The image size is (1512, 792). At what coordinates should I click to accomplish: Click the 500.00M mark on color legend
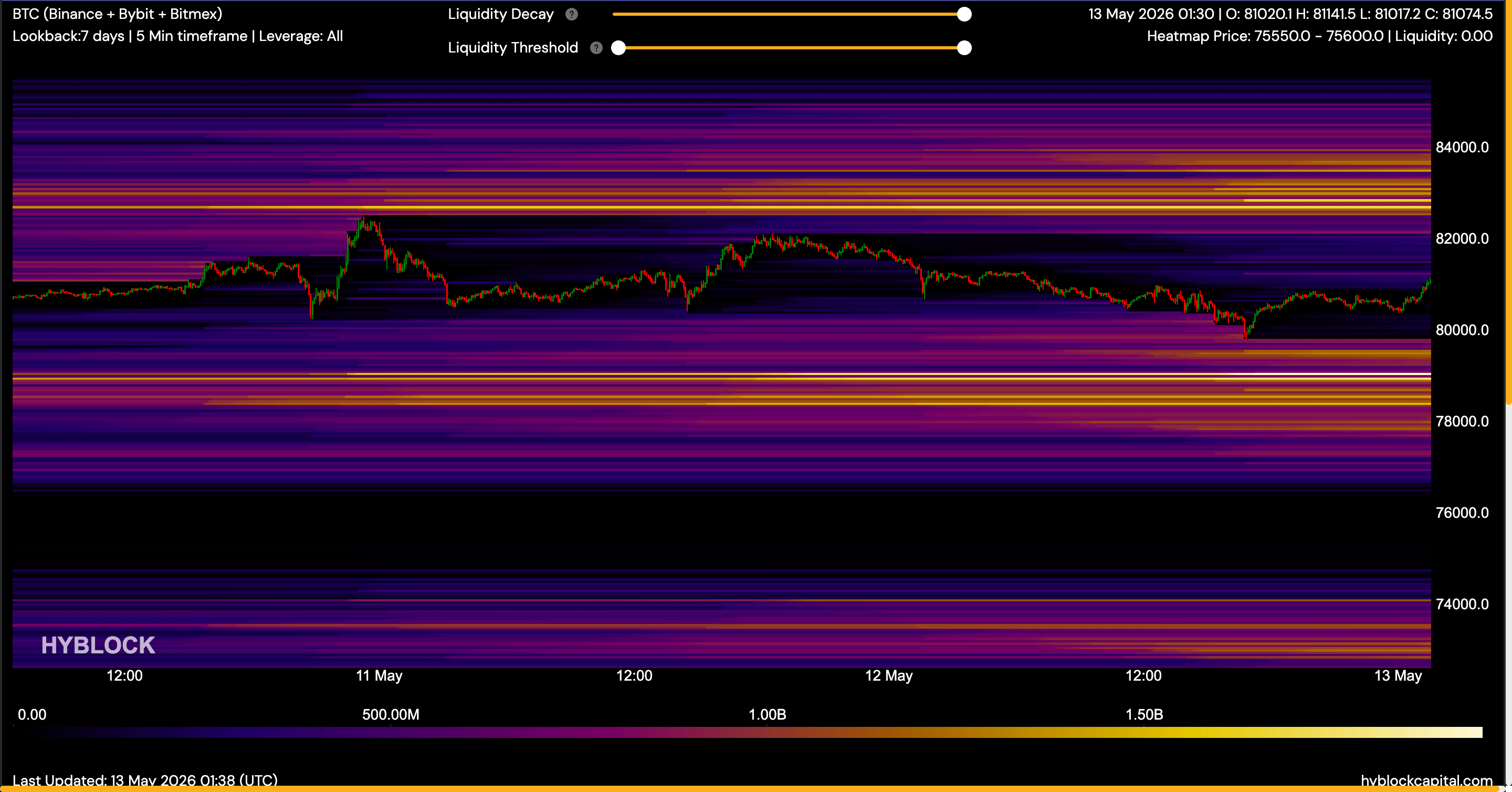(390, 714)
